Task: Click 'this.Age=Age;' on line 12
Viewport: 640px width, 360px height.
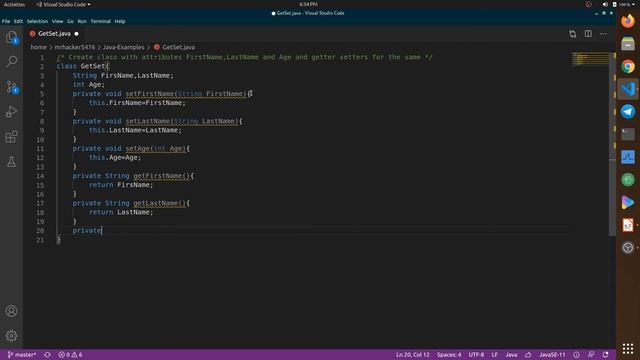Action: coord(115,158)
